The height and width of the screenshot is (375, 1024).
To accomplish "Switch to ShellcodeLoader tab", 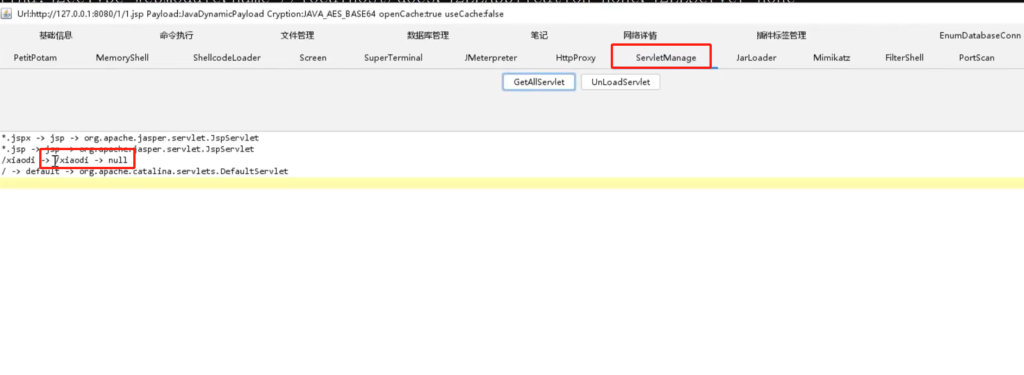I will tap(227, 57).
